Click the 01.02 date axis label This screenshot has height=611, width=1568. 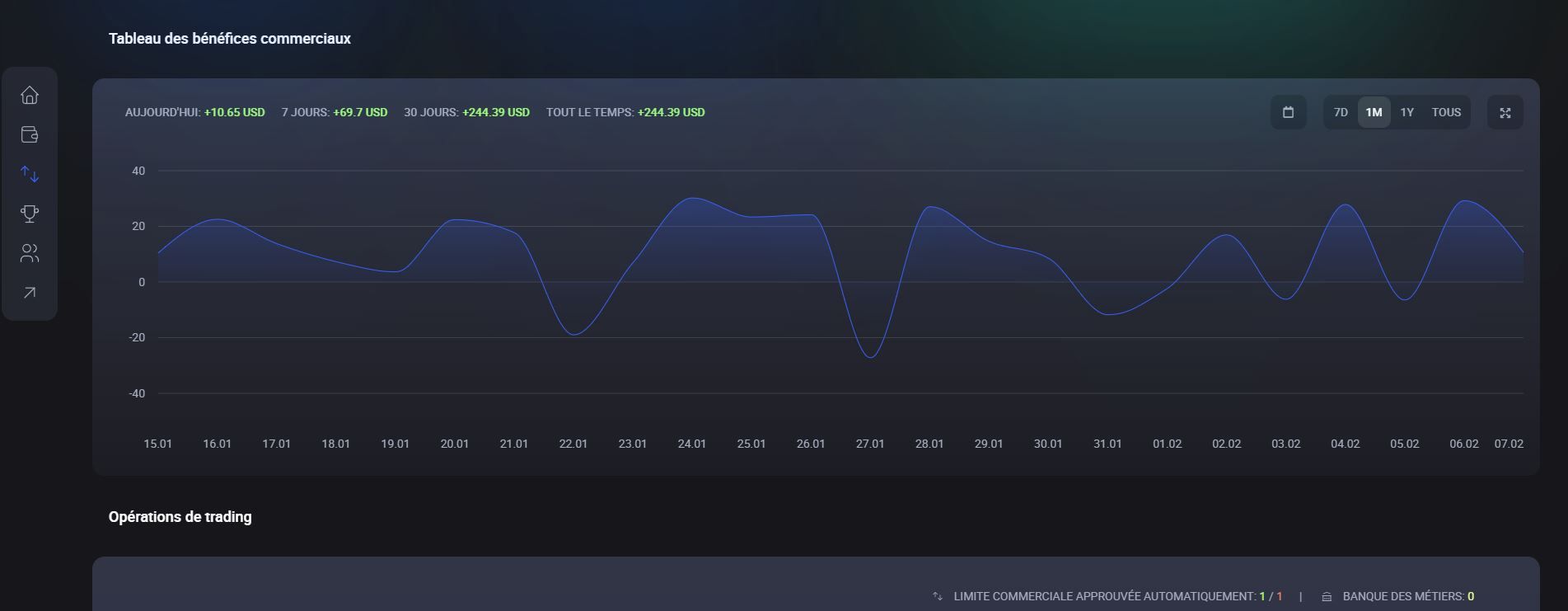click(x=1168, y=444)
